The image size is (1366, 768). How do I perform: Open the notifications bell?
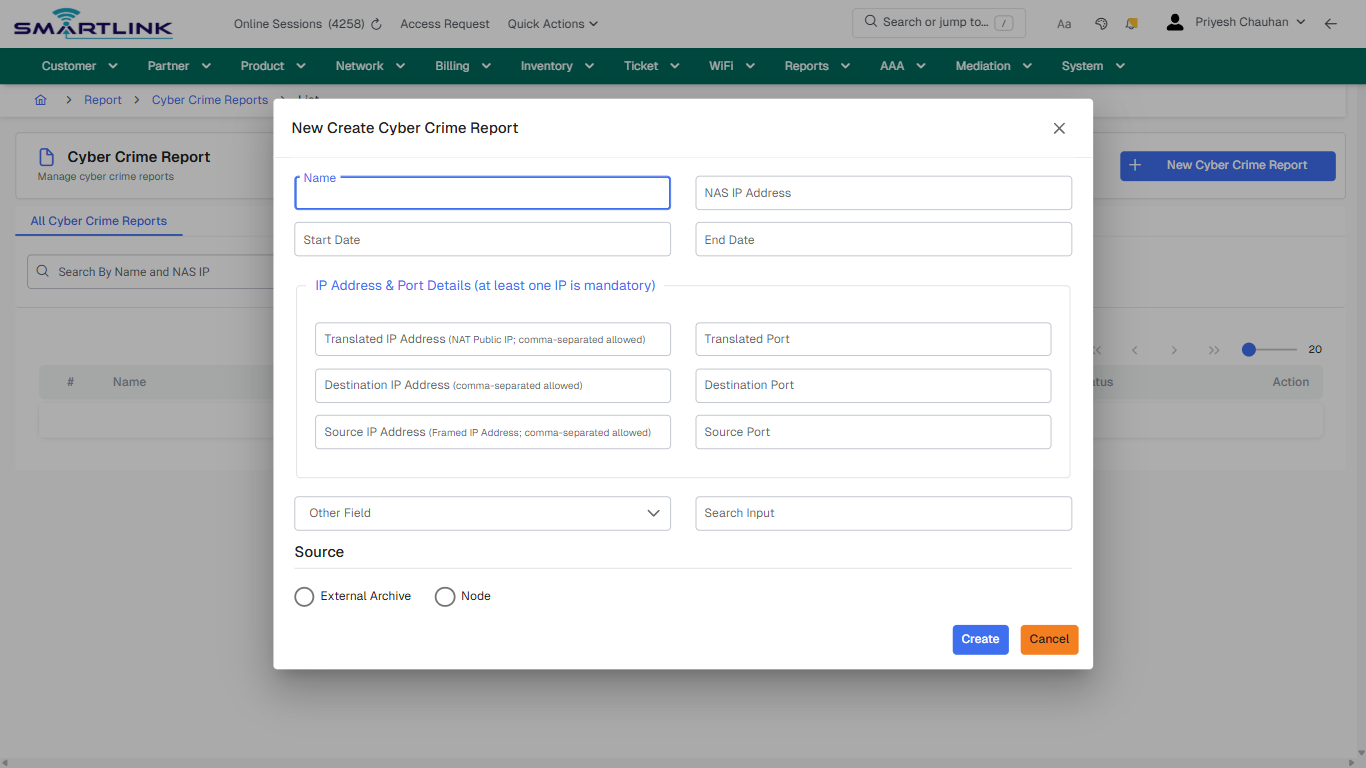point(1131,22)
